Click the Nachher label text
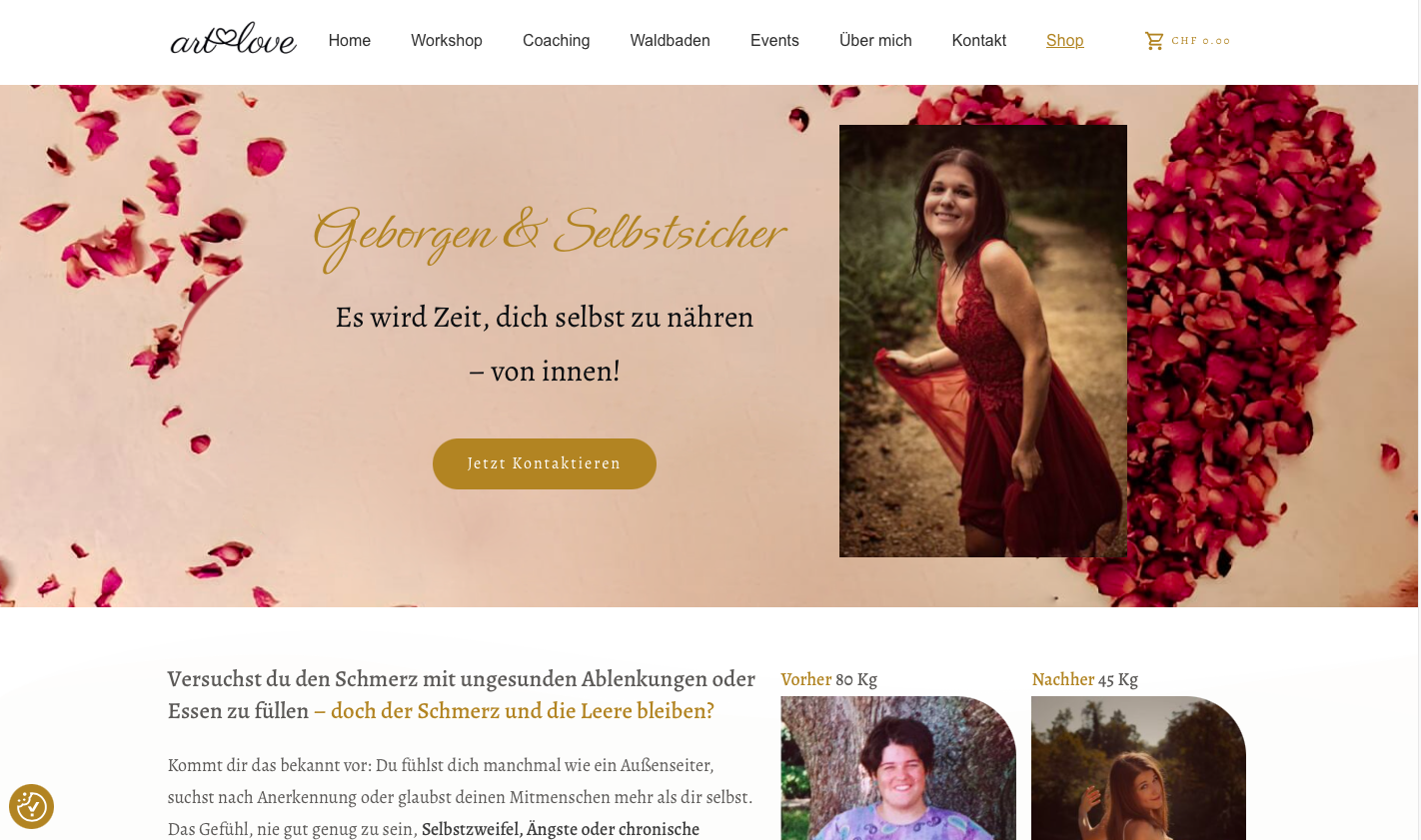 [x=1063, y=679]
